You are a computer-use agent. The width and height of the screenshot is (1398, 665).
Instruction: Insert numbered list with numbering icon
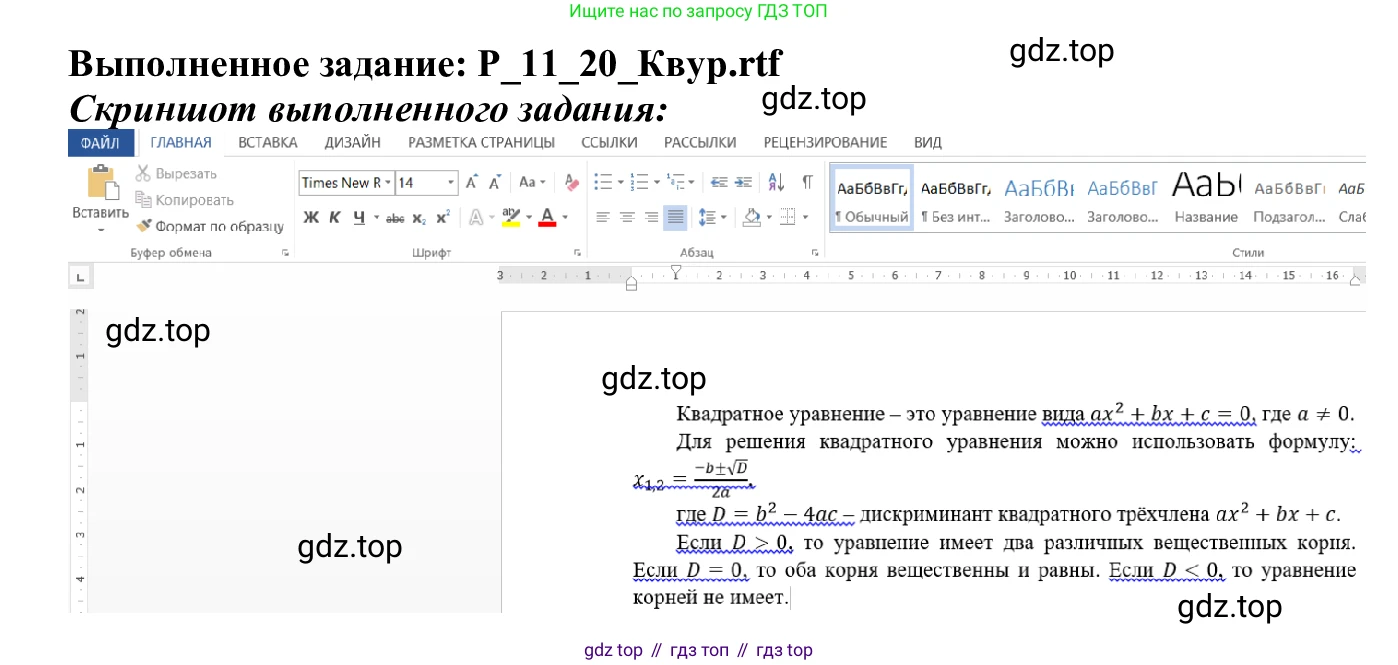tap(641, 182)
